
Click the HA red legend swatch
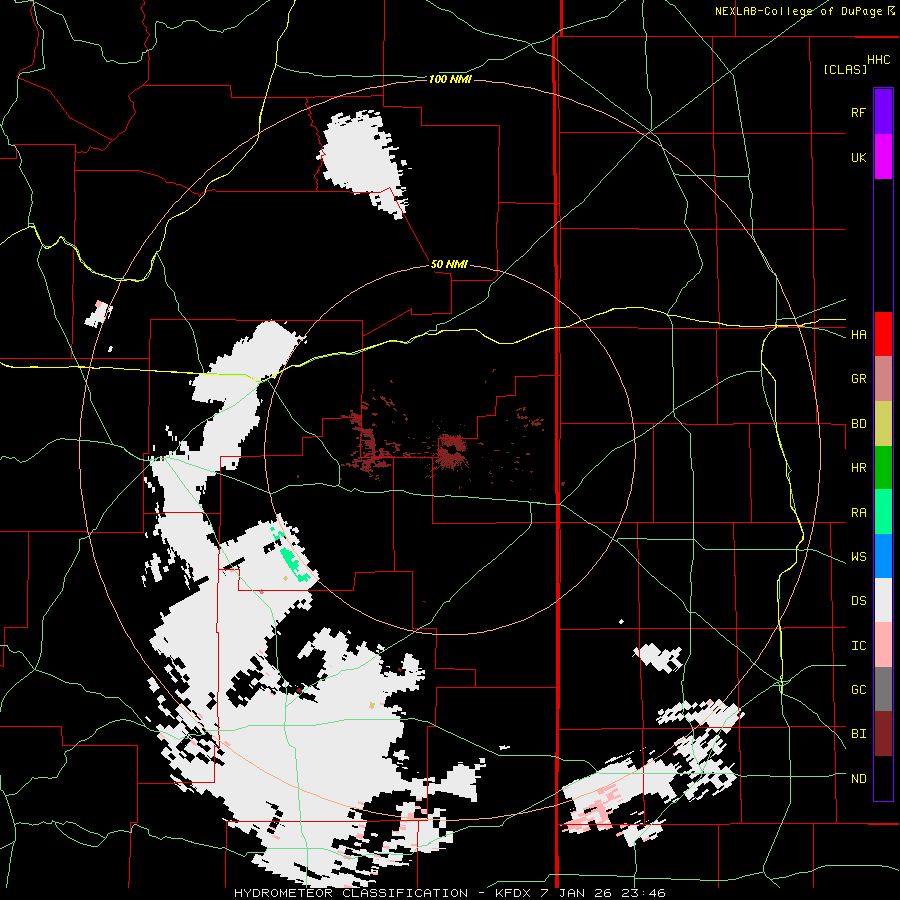(x=883, y=334)
